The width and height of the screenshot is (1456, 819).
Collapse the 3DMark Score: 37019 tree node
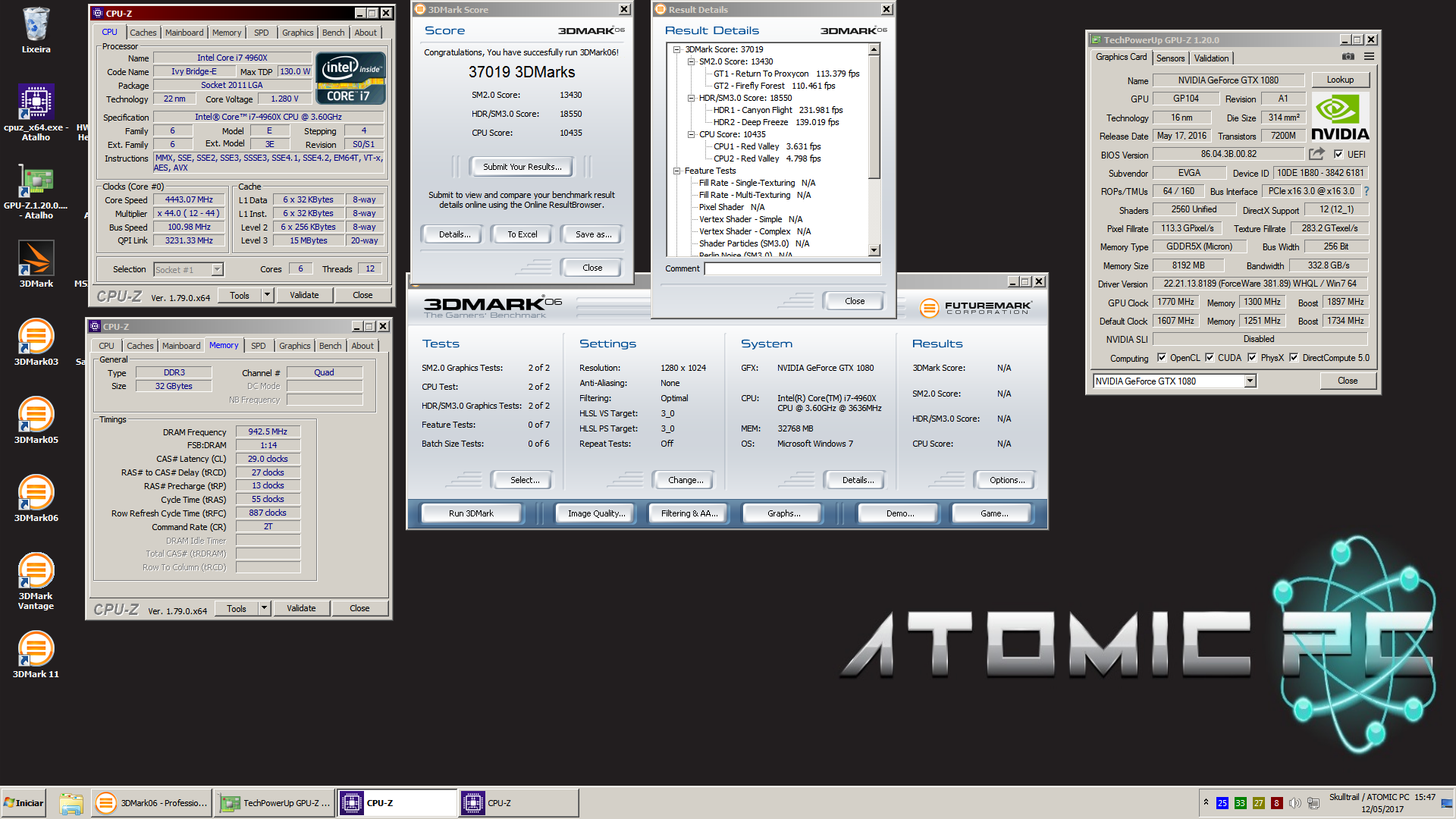point(676,49)
